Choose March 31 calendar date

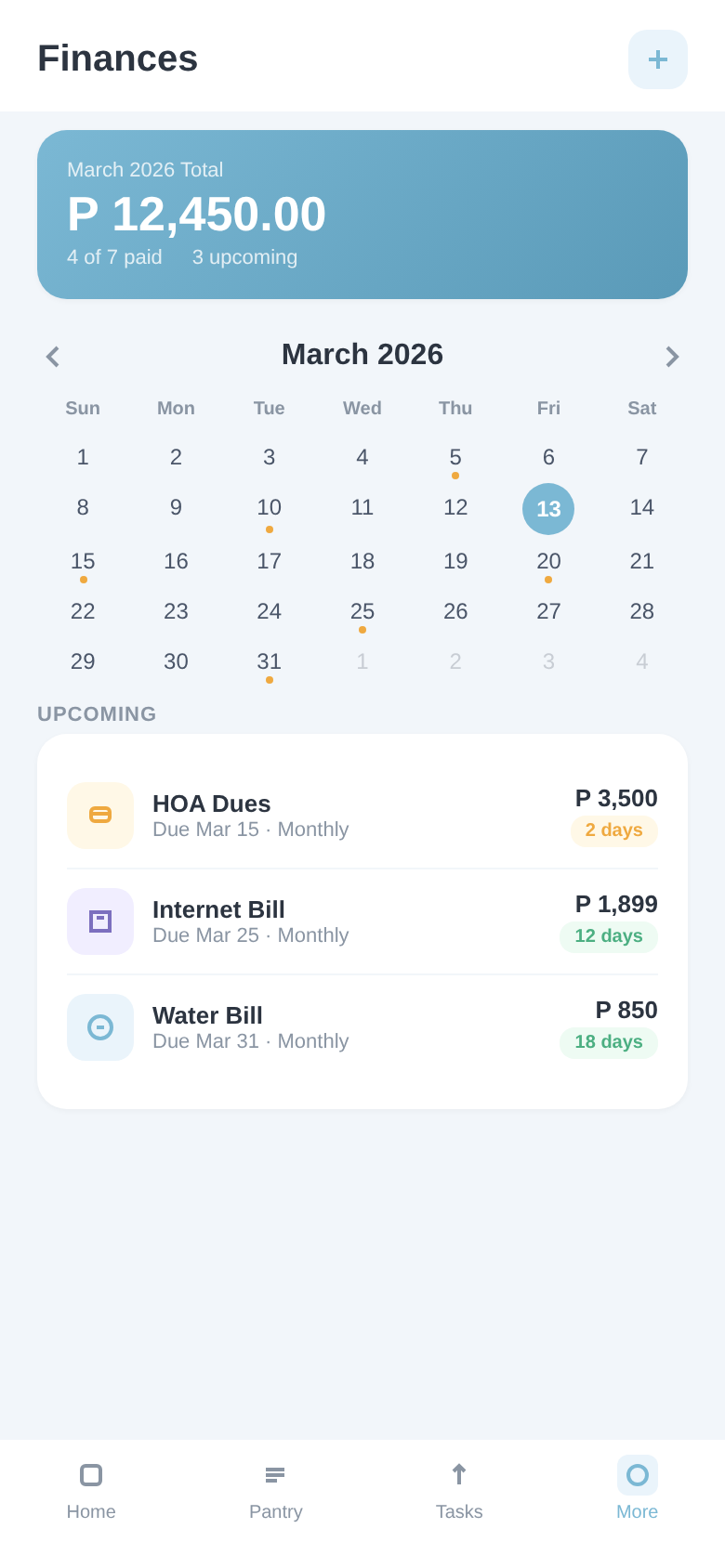[270, 661]
